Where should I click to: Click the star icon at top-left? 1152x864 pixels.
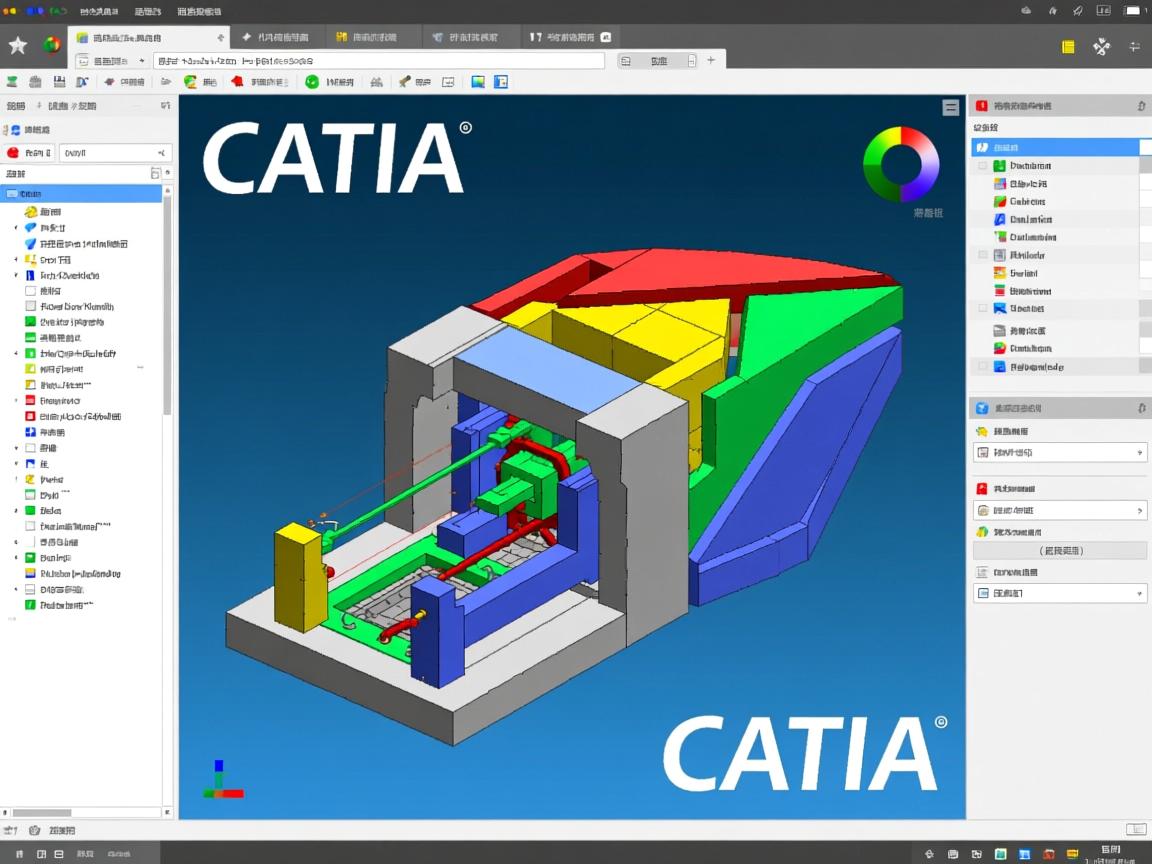coord(17,45)
